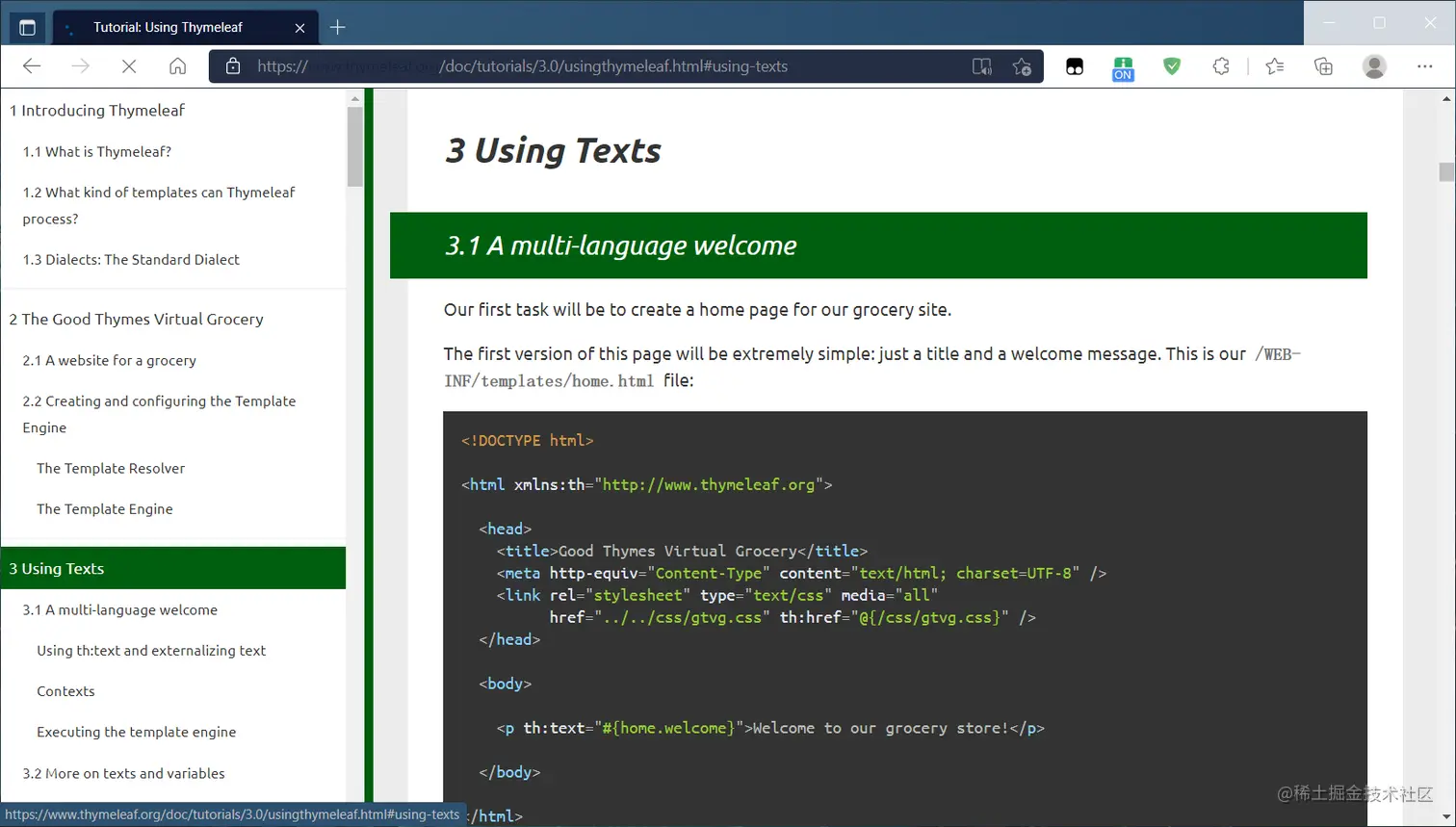Screen dimensions: 1456x827
Task: Stop loading the page
Action: click(129, 66)
